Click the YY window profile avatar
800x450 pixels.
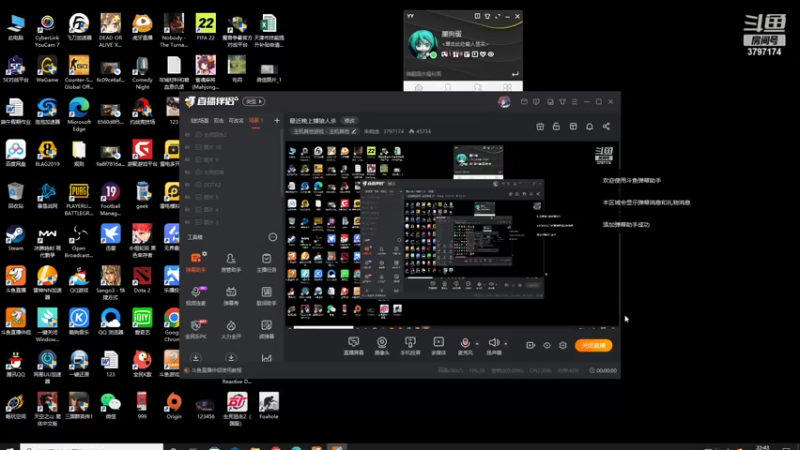pos(422,44)
